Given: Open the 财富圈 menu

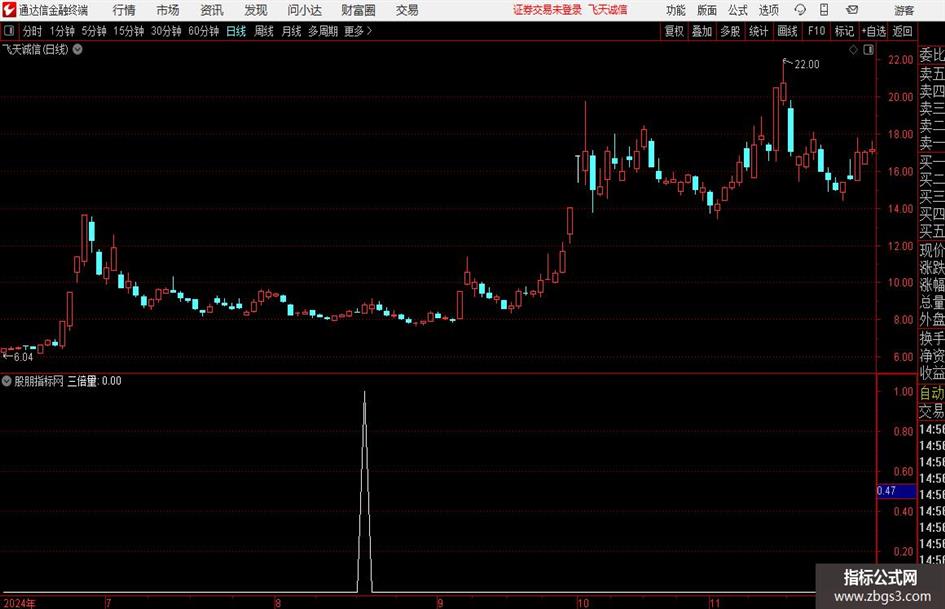Looking at the screenshot, I should (x=358, y=10).
